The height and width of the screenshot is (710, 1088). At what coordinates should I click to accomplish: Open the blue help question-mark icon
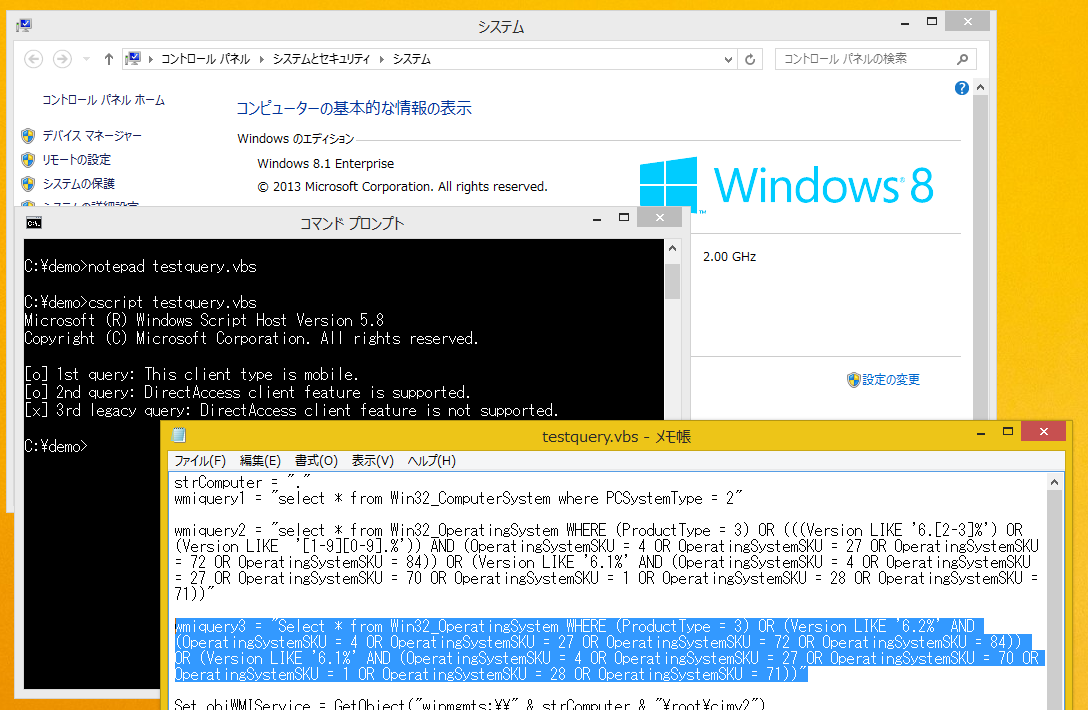click(x=961, y=88)
